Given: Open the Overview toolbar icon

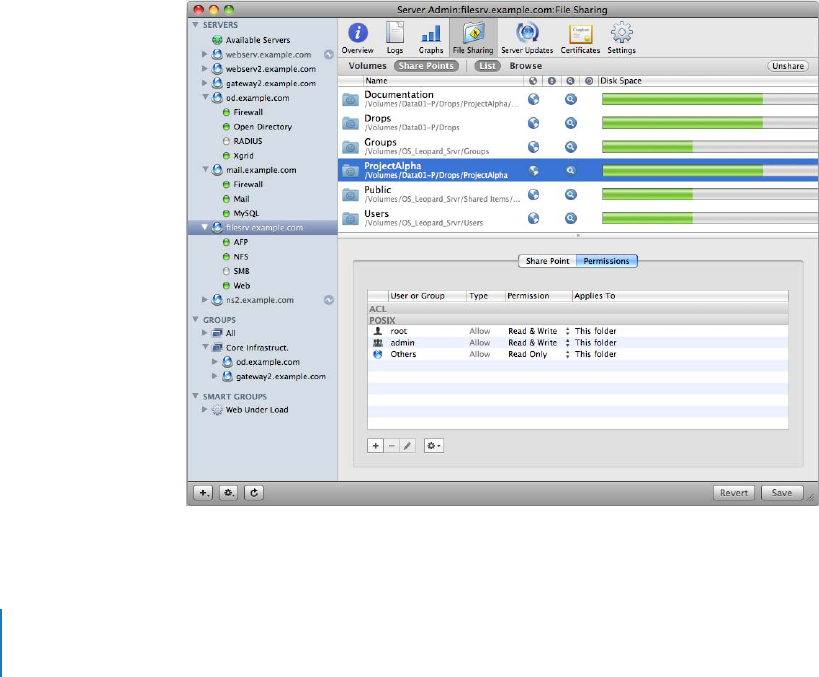Looking at the screenshot, I should click(358, 38).
